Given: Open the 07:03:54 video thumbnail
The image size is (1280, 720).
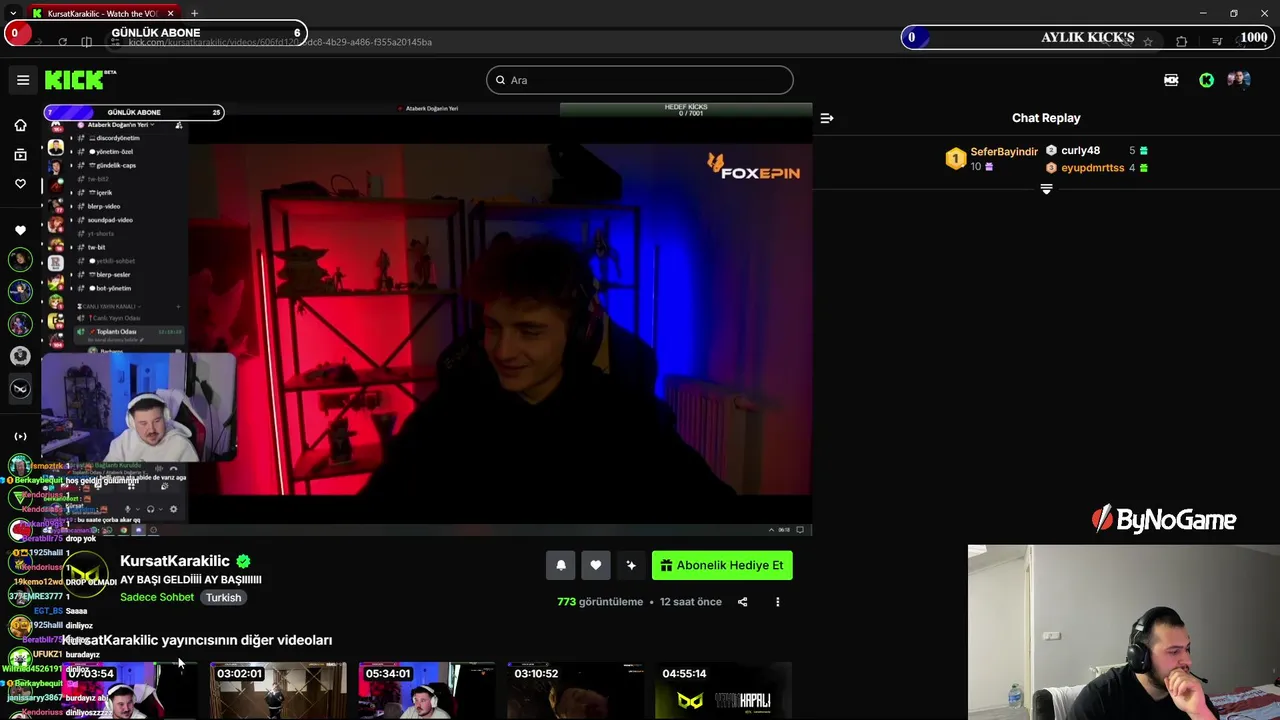Looking at the screenshot, I should [x=130, y=691].
